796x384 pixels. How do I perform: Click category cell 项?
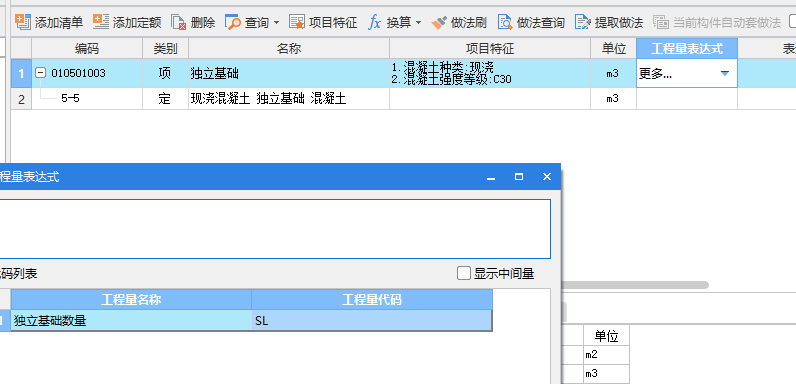point(165,74)
